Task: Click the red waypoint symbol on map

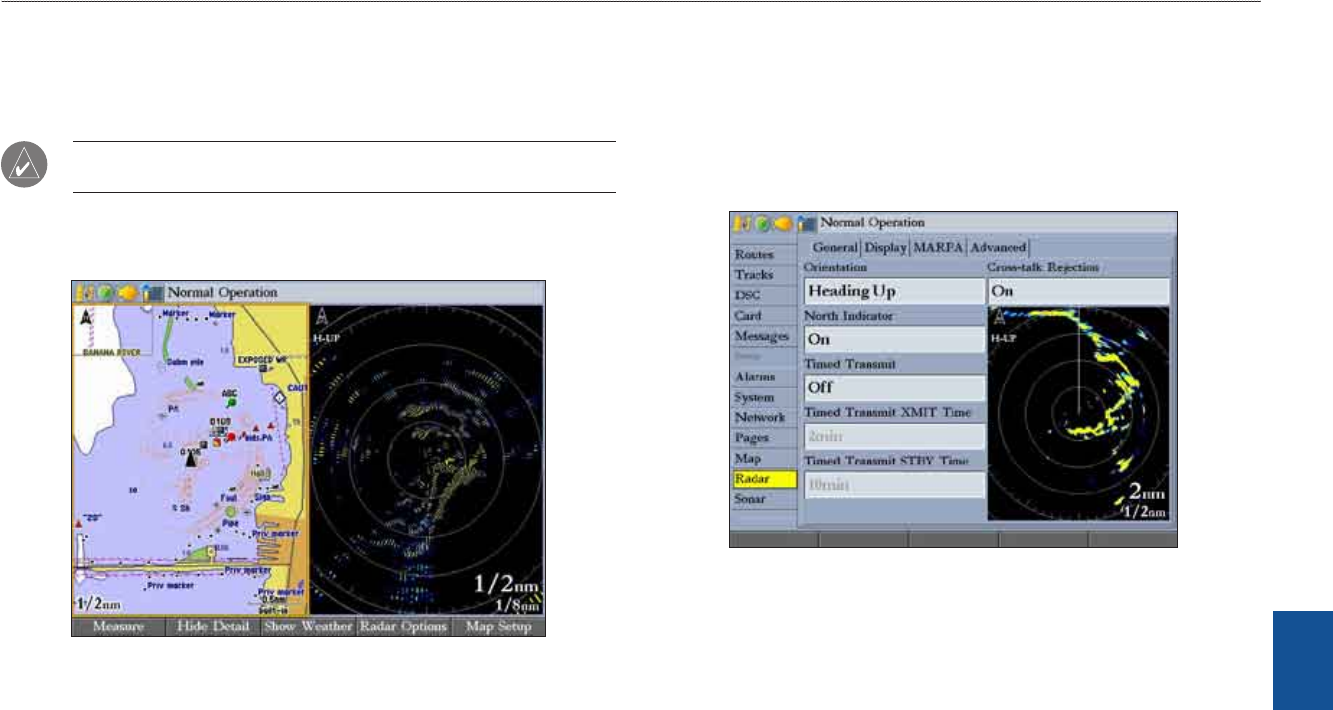Action: click(x=230, y=437)
